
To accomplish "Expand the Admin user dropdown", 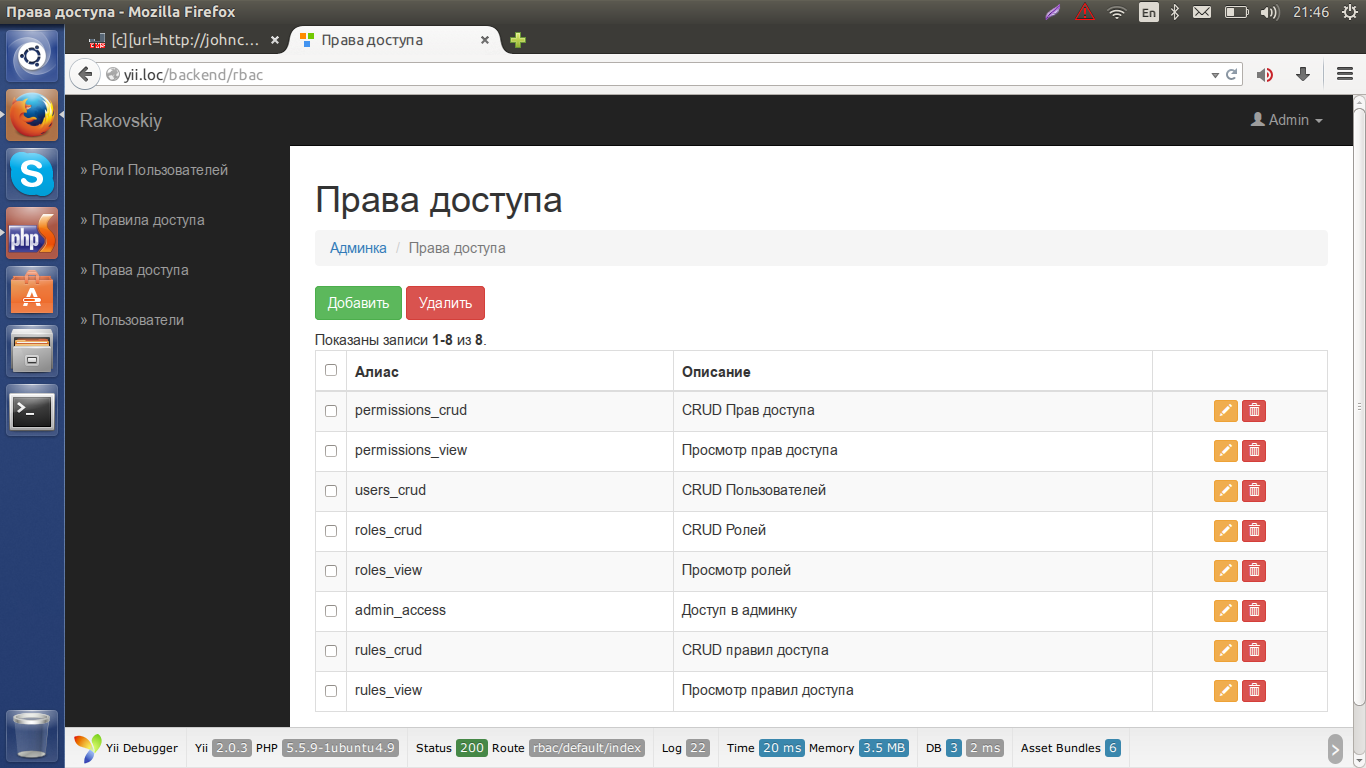I will click(1286, 120).
